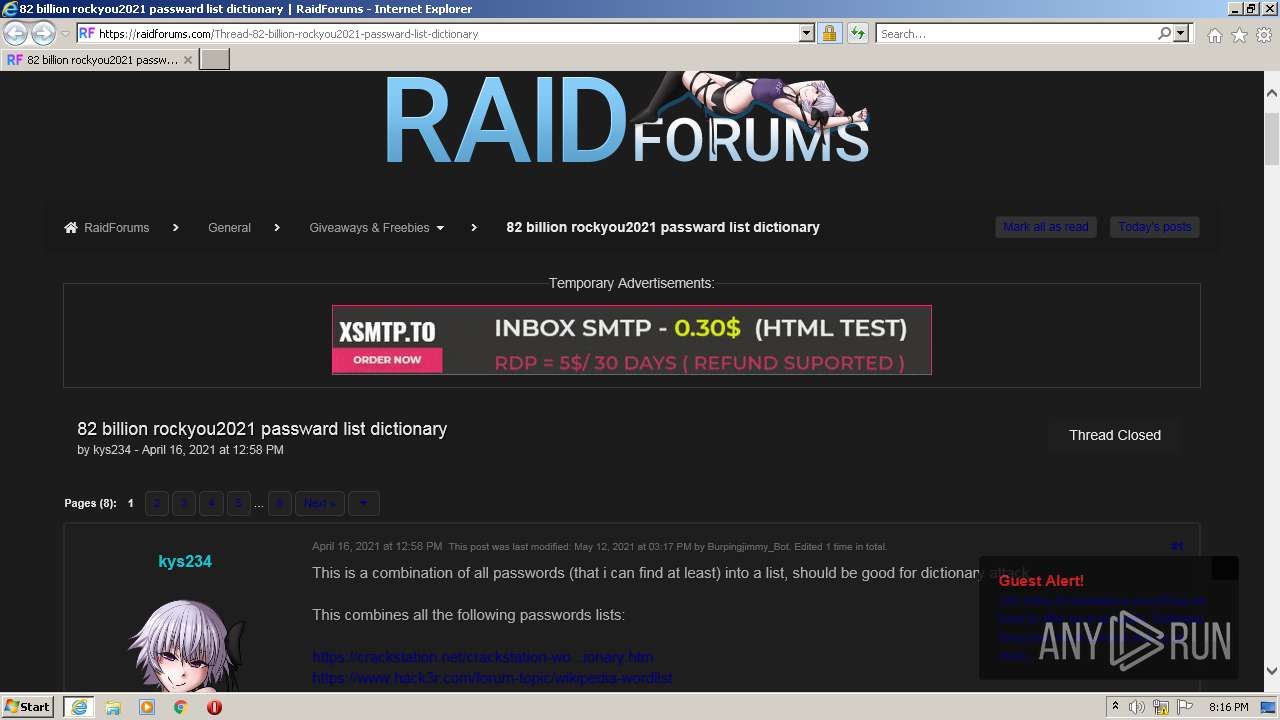Screen dimensions: 1280x720
Task: Go to page 5 of the thread
Action: click(238, 503)
